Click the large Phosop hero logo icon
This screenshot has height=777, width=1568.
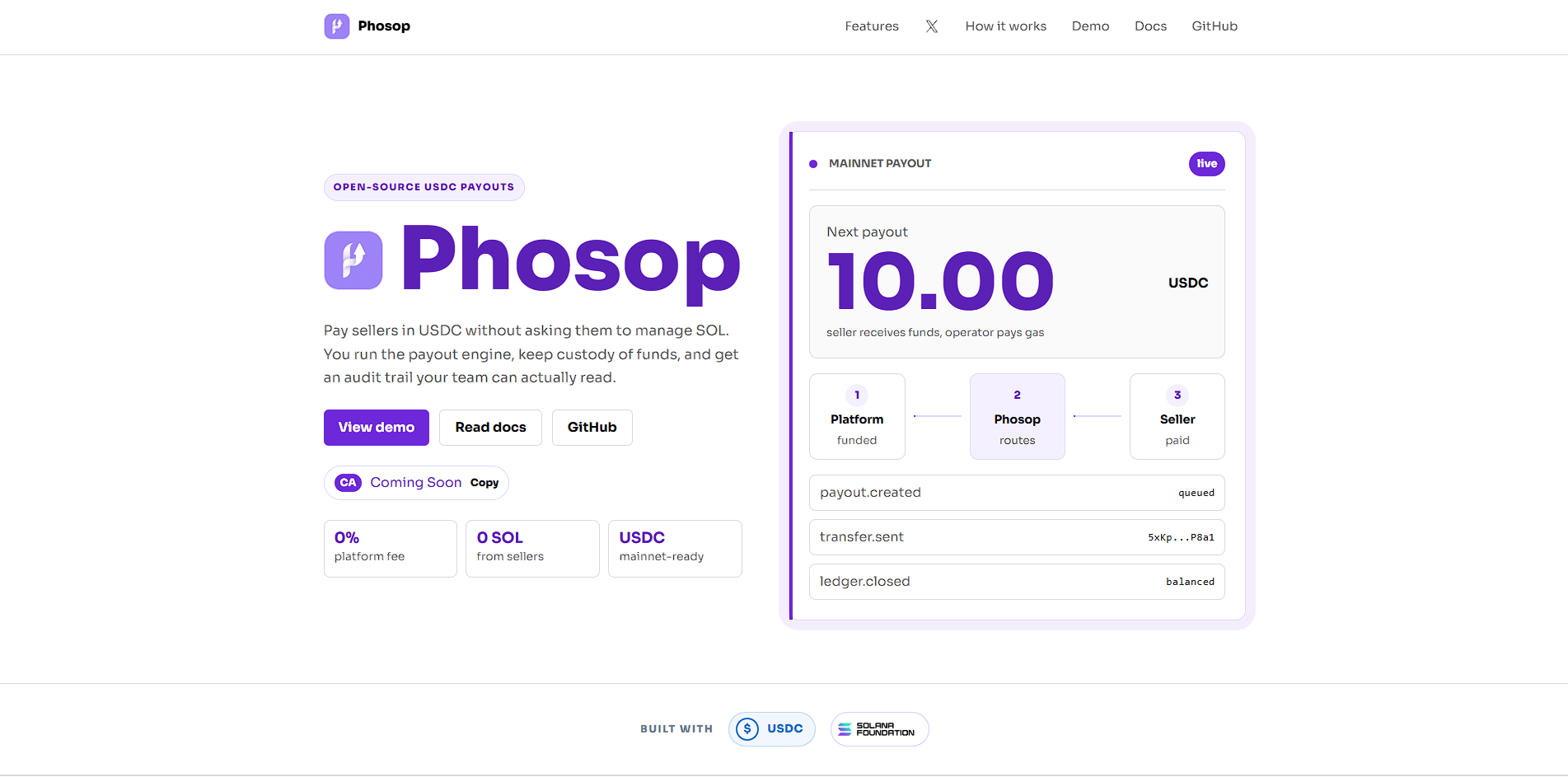(353, 260)
